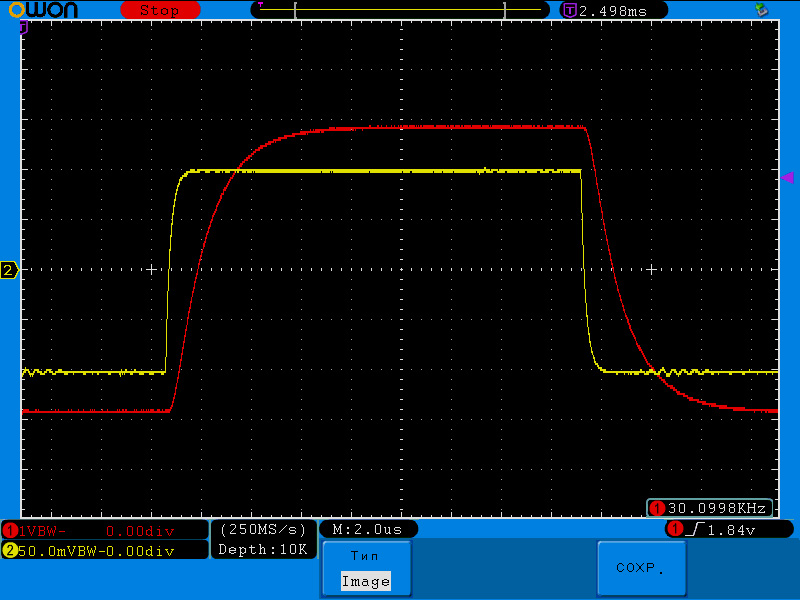Click the waveform memory position overview bar
This screenshot has width=800, height=600.
pyautogui.click(x=400, y=10)
